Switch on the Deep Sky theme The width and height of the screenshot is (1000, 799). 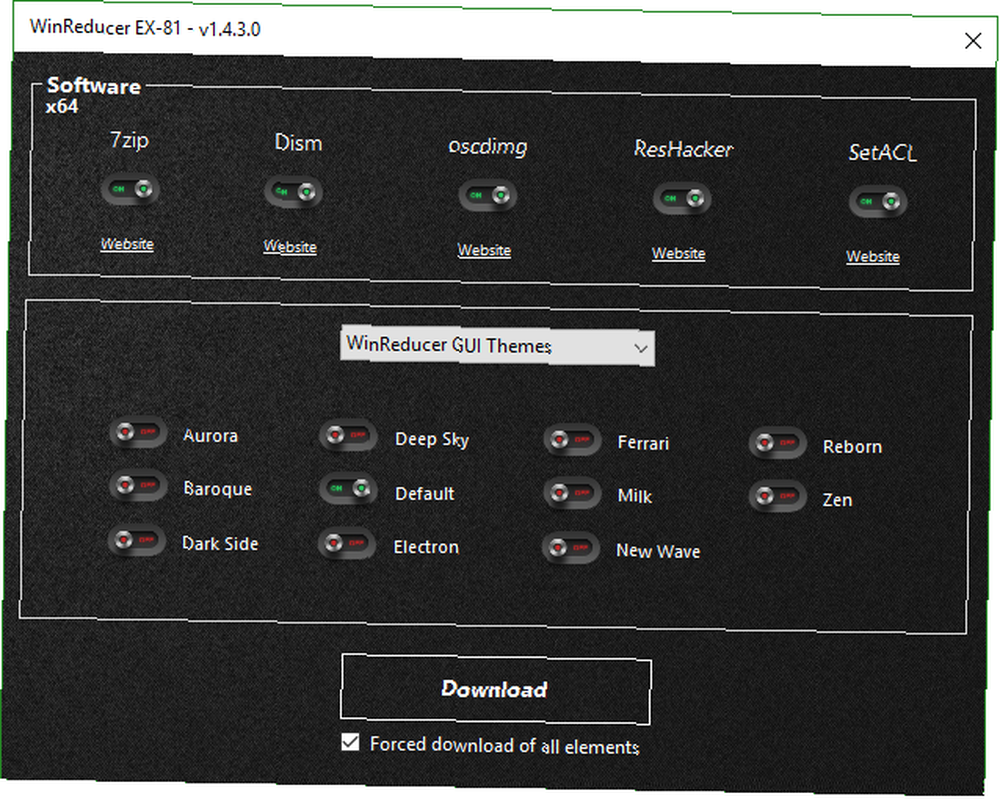click(348, 436)
